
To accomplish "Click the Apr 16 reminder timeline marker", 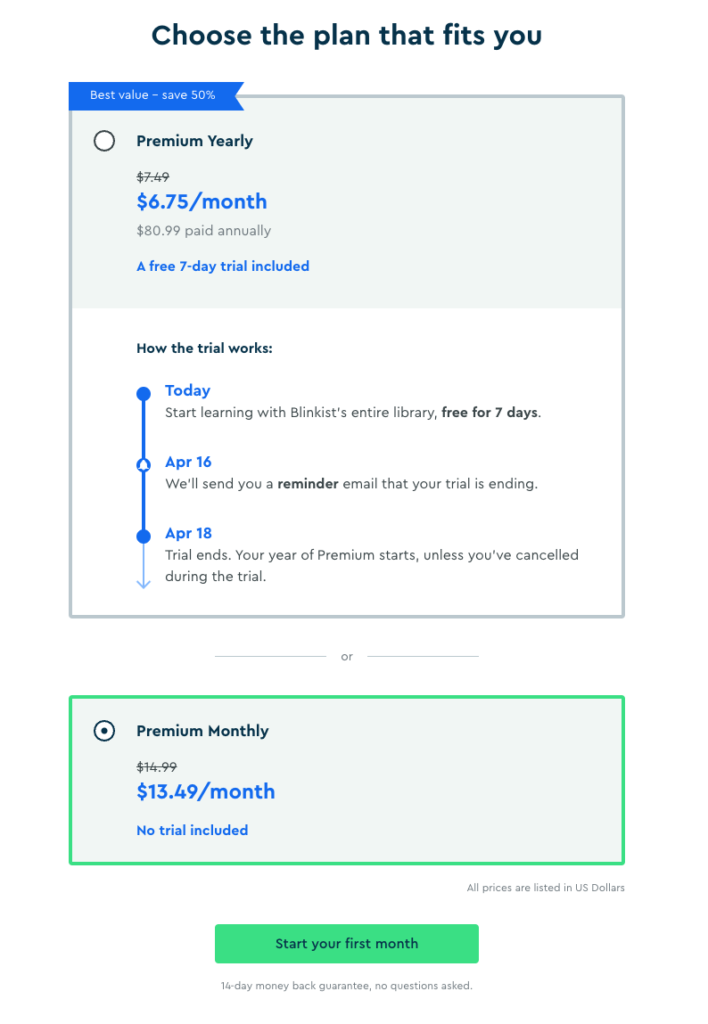I will click(143, 464).
